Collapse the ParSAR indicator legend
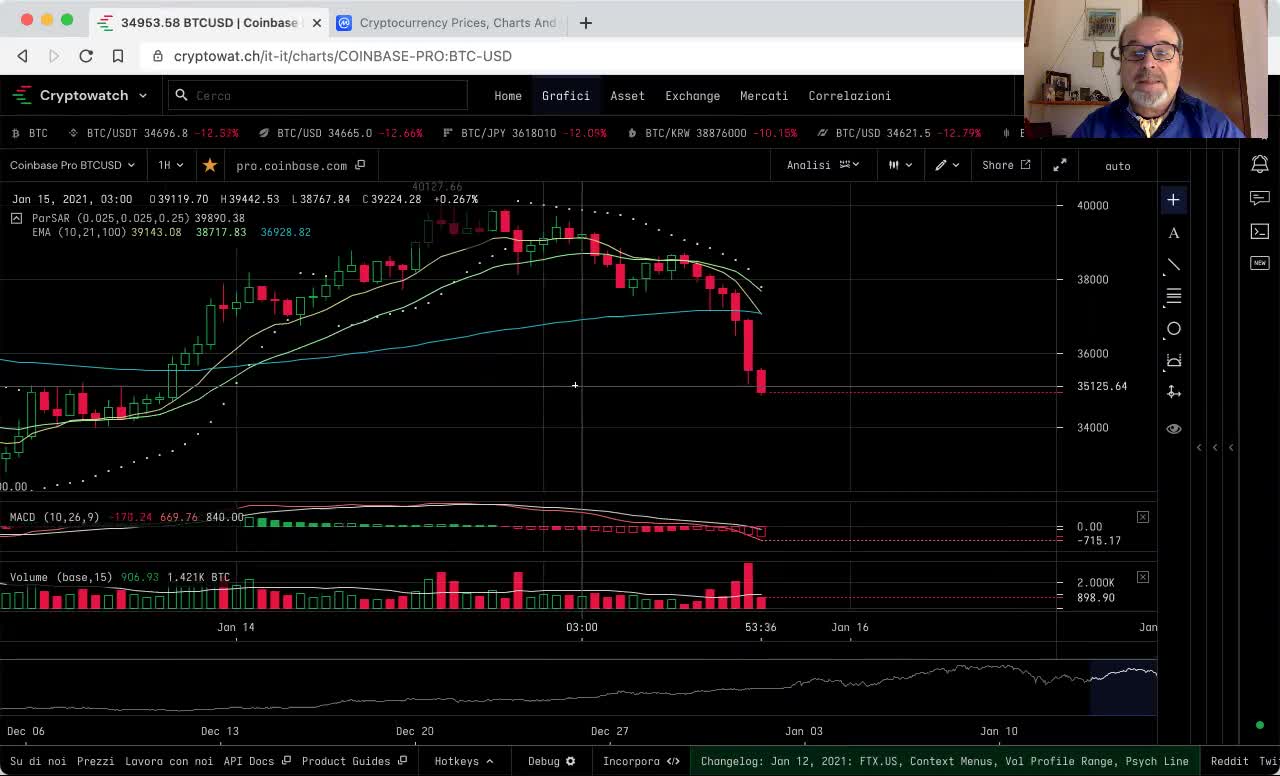Screen dimensions: 1280x776 pos(16,218)
